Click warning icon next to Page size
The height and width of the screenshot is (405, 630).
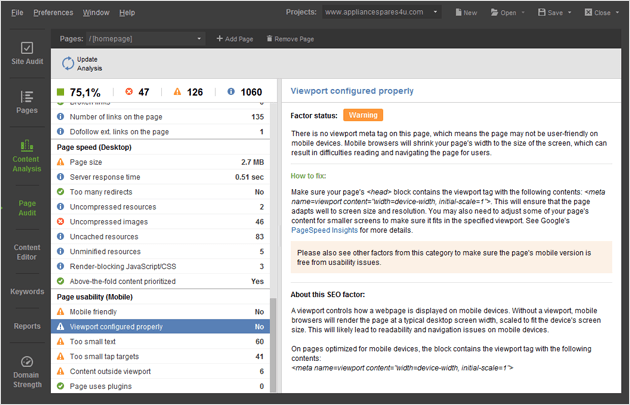click(x=60, y=162)
